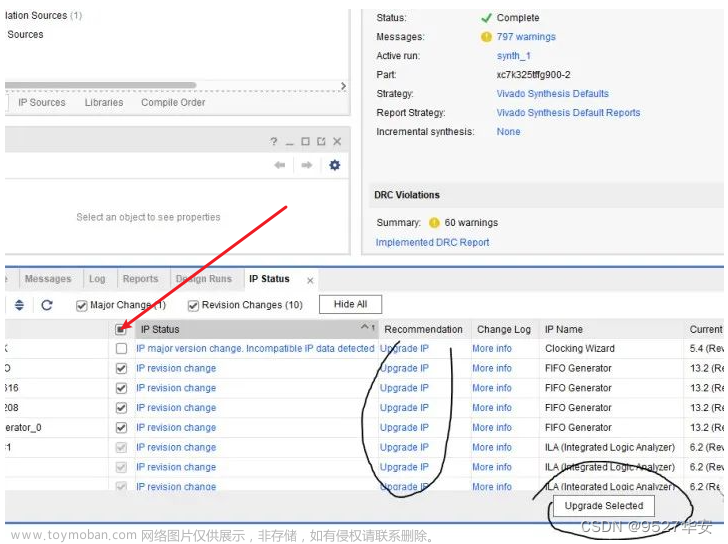Click the Upgrade Selected button
728x544 pixels.
click(604, 505)
